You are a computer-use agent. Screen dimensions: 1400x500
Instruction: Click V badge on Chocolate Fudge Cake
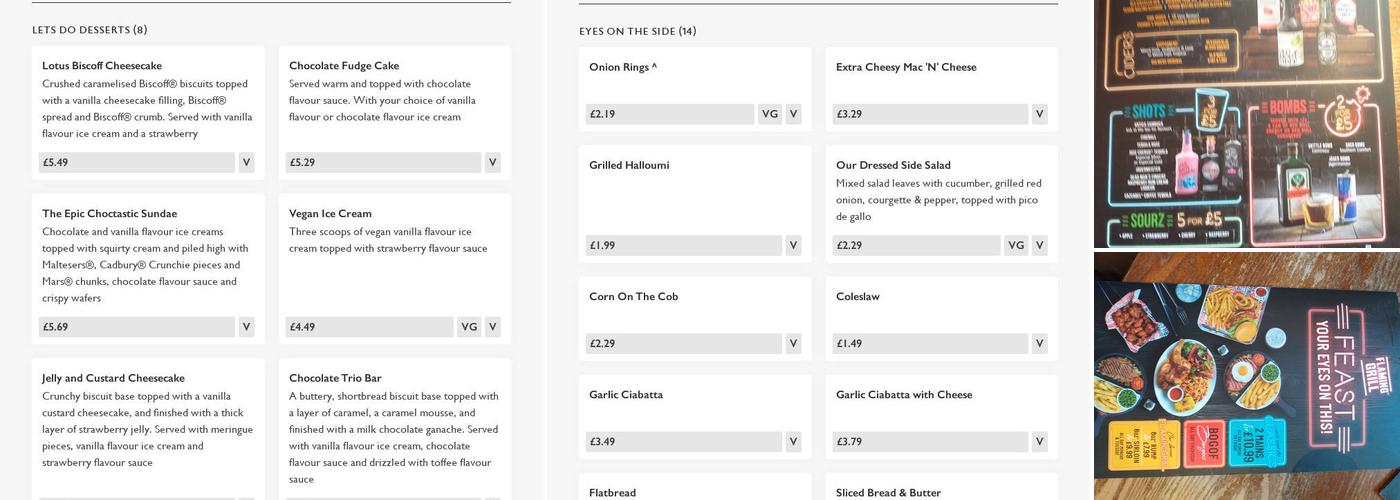point(492,162)
